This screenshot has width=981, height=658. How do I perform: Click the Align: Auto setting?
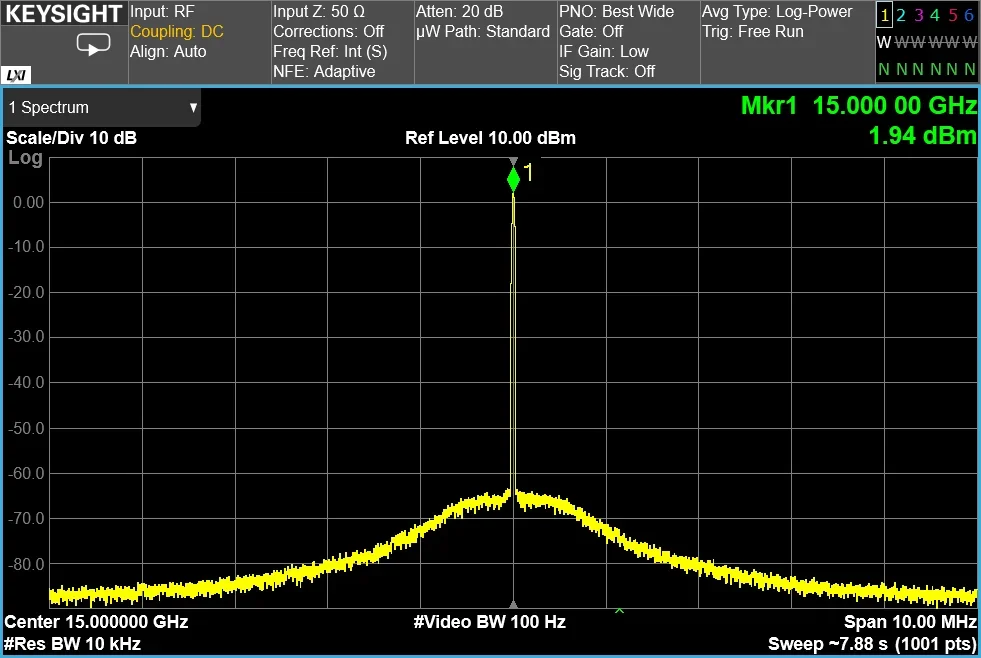(x=168, y=52)
